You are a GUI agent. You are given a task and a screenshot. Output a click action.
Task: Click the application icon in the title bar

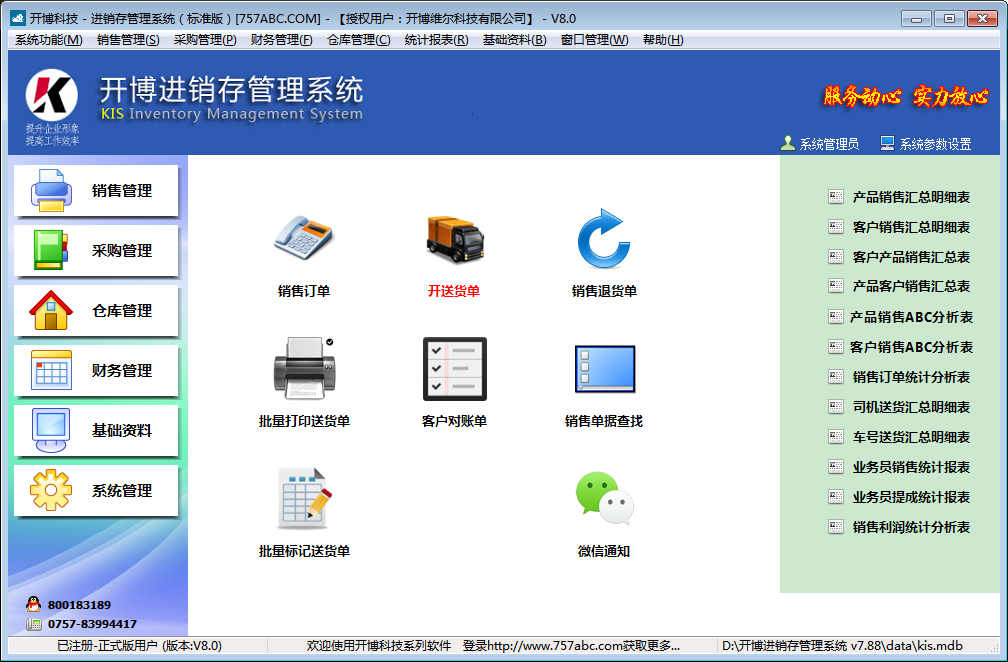coord(17,18)
